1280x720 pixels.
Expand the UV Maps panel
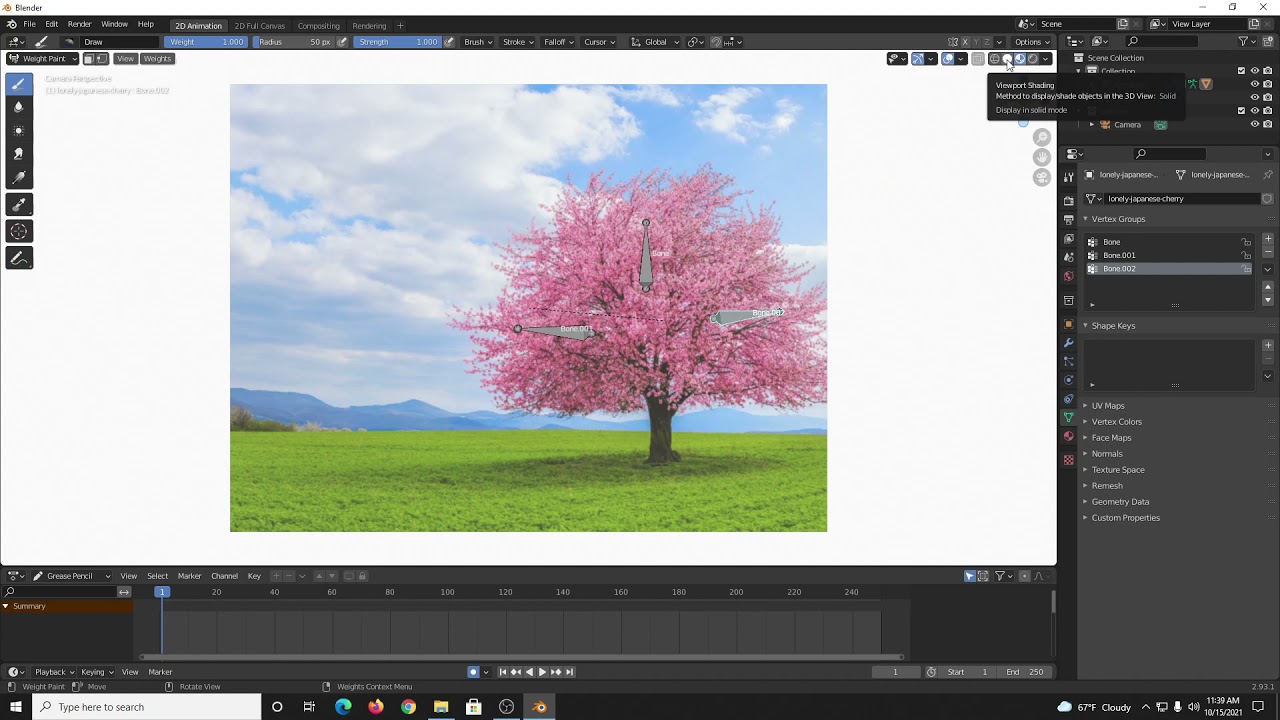[x=1108, y=406]
